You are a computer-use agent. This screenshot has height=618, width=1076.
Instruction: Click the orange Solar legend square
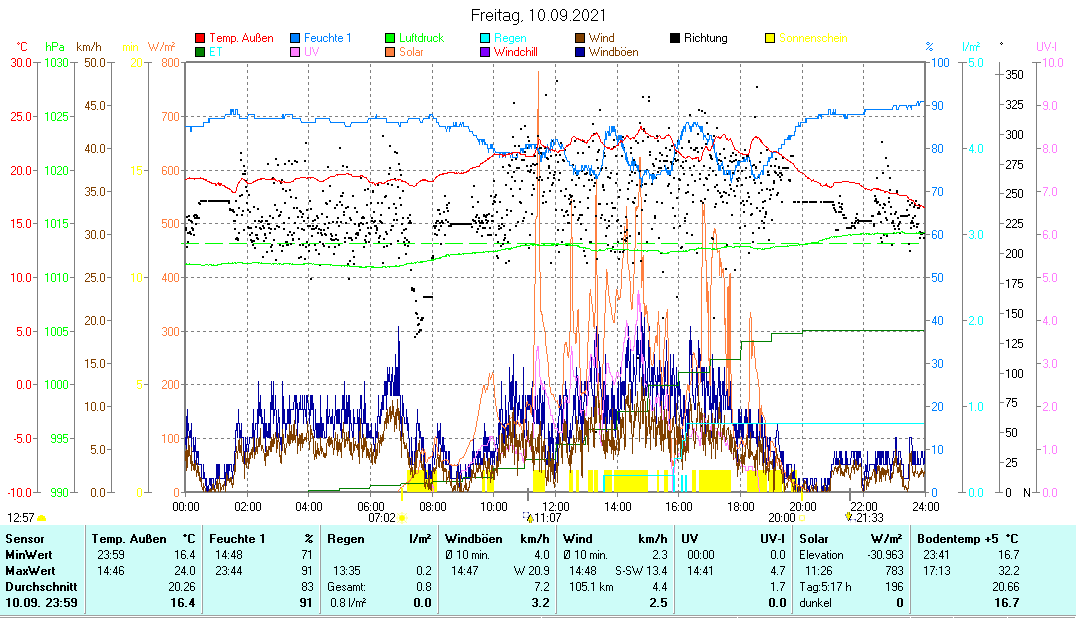click(390, 51)
